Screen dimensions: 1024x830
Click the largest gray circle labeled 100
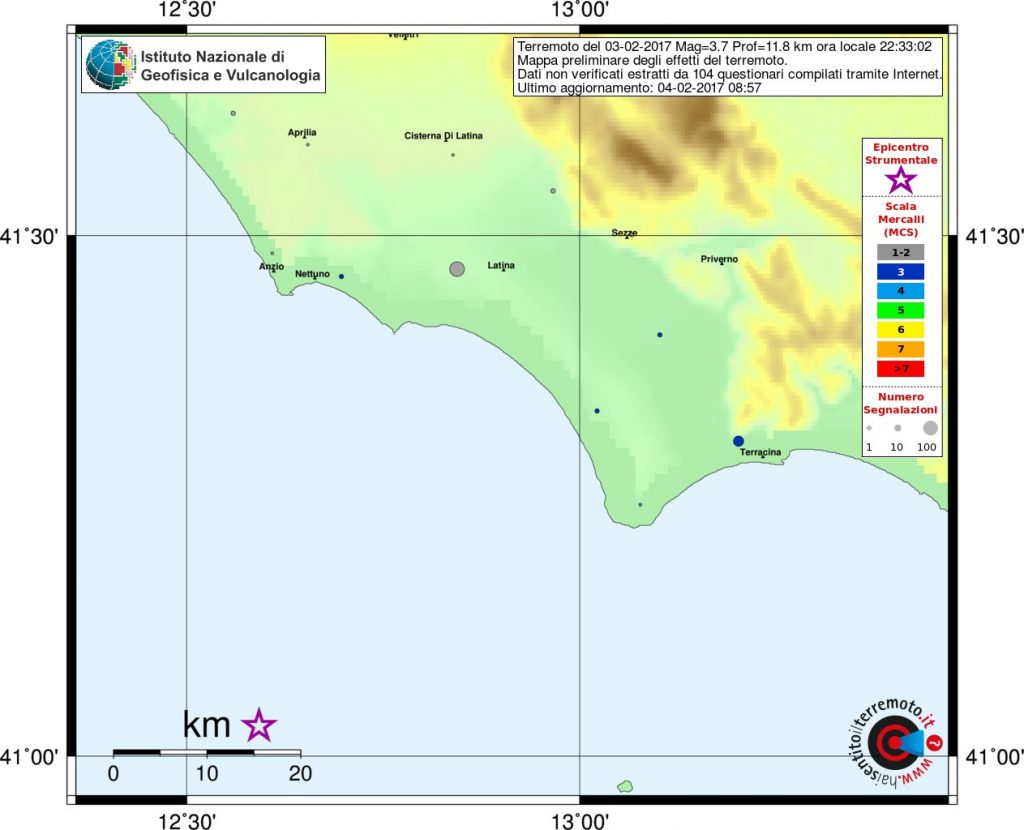pyautogui.click(x=930, y=427)
